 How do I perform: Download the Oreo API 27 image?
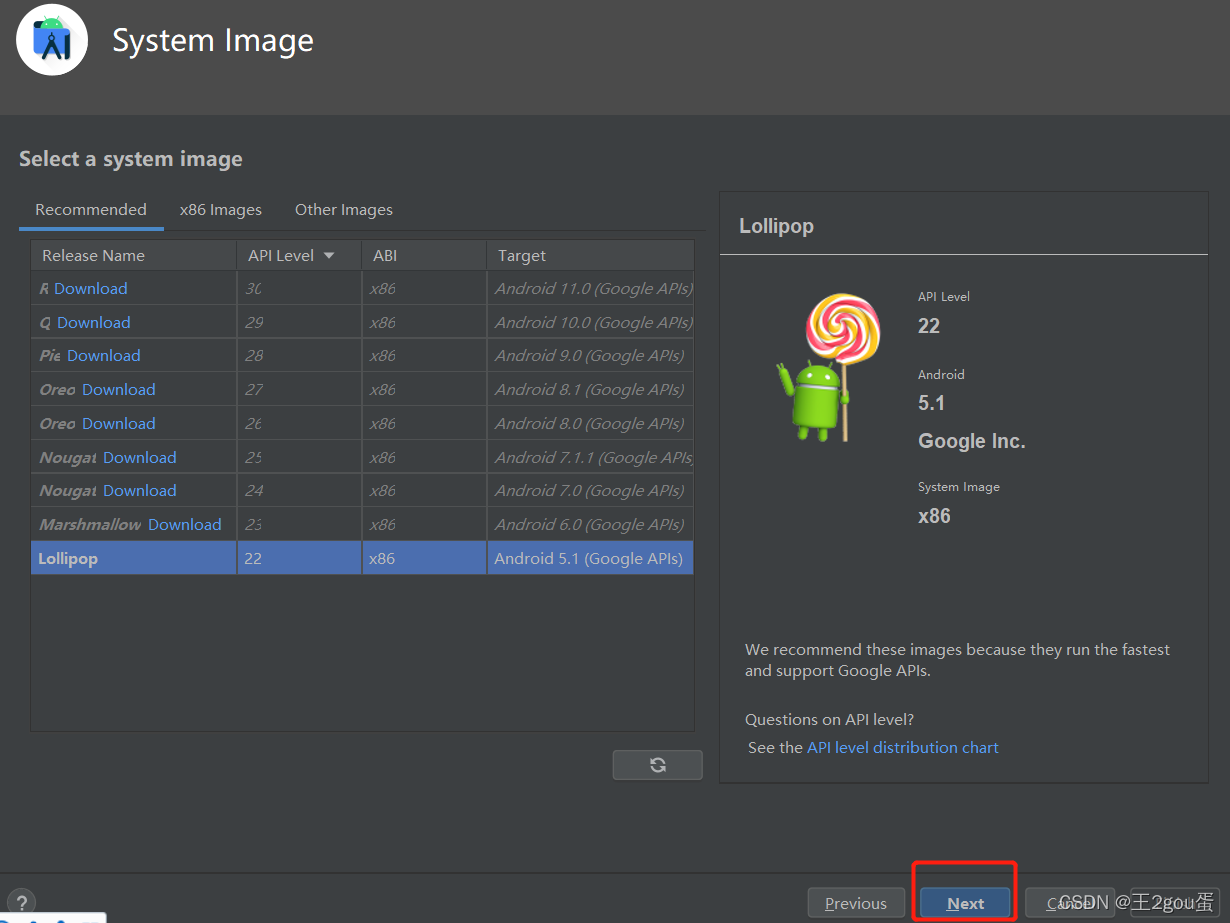click(x=119, y=390)
